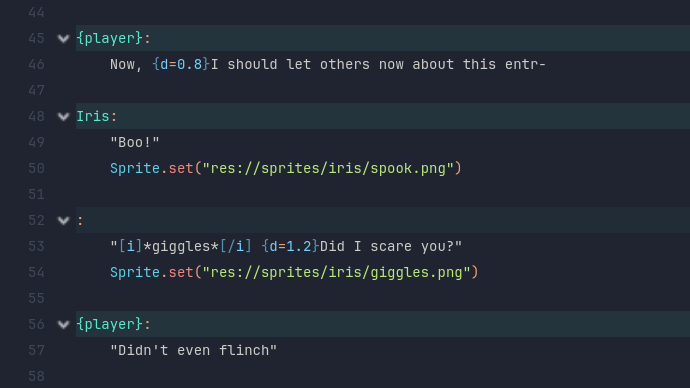Click the Iris: speaker label

pos(97,116)
